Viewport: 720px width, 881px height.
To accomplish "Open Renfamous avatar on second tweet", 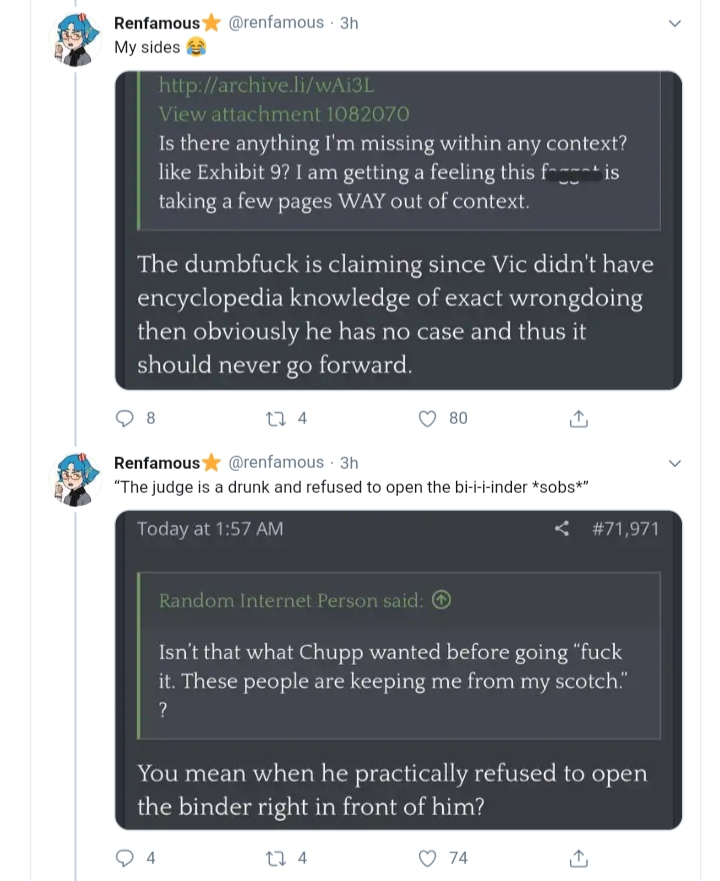I will tap(76, 479).
